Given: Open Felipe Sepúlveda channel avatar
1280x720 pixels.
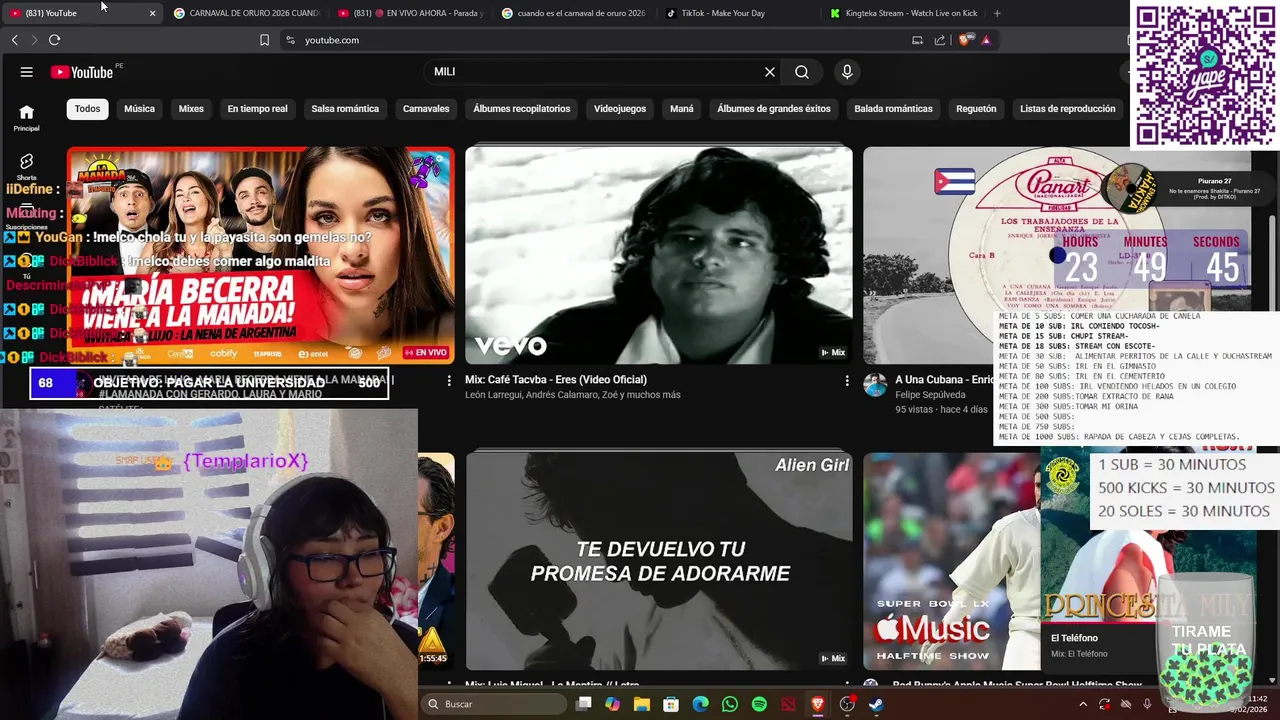Looking at the screenshot, I should coord(875,386).
